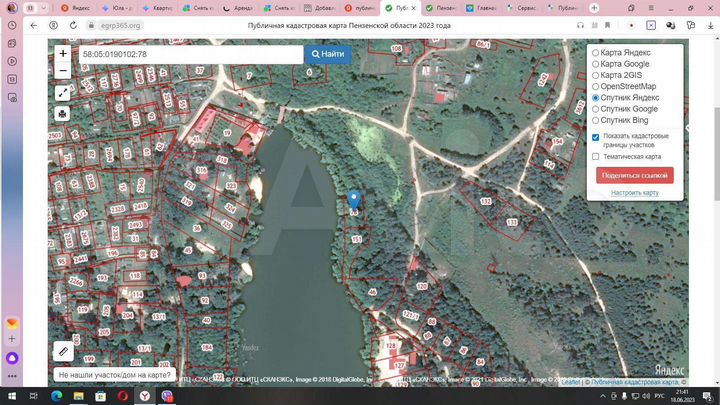Click parcel label 151 on the map
Viewport: 720px width, 405px height.
[356, 239]
